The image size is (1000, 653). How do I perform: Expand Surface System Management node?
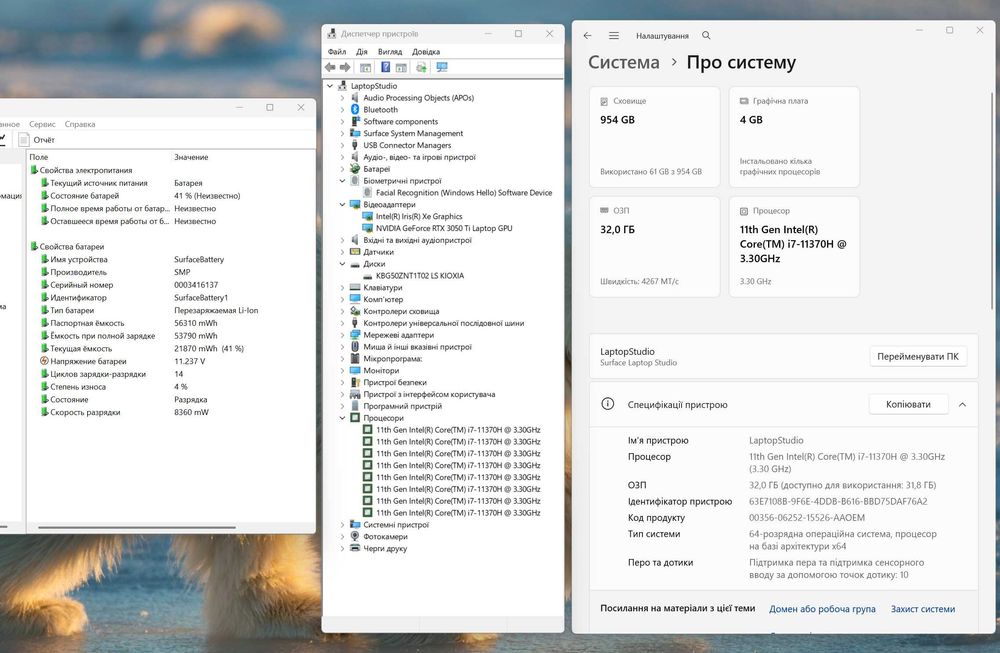click(x=342, y=133)
